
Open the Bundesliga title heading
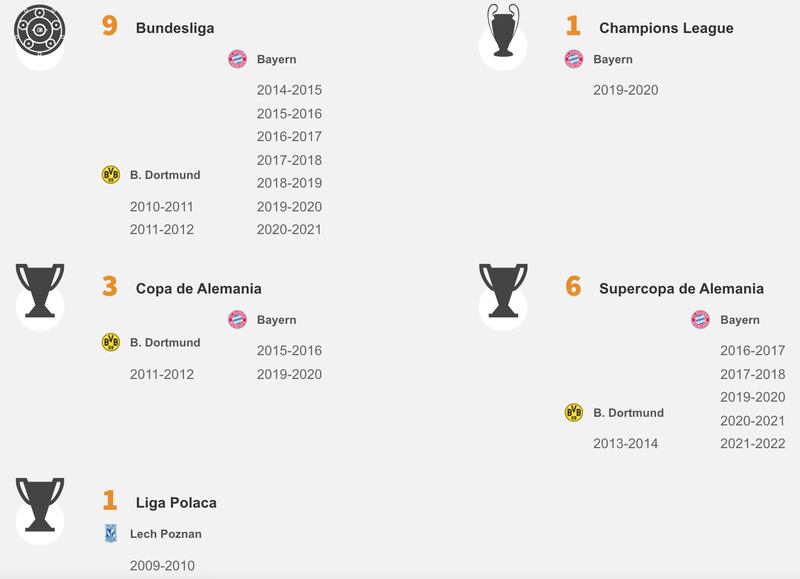click(174, 28)
